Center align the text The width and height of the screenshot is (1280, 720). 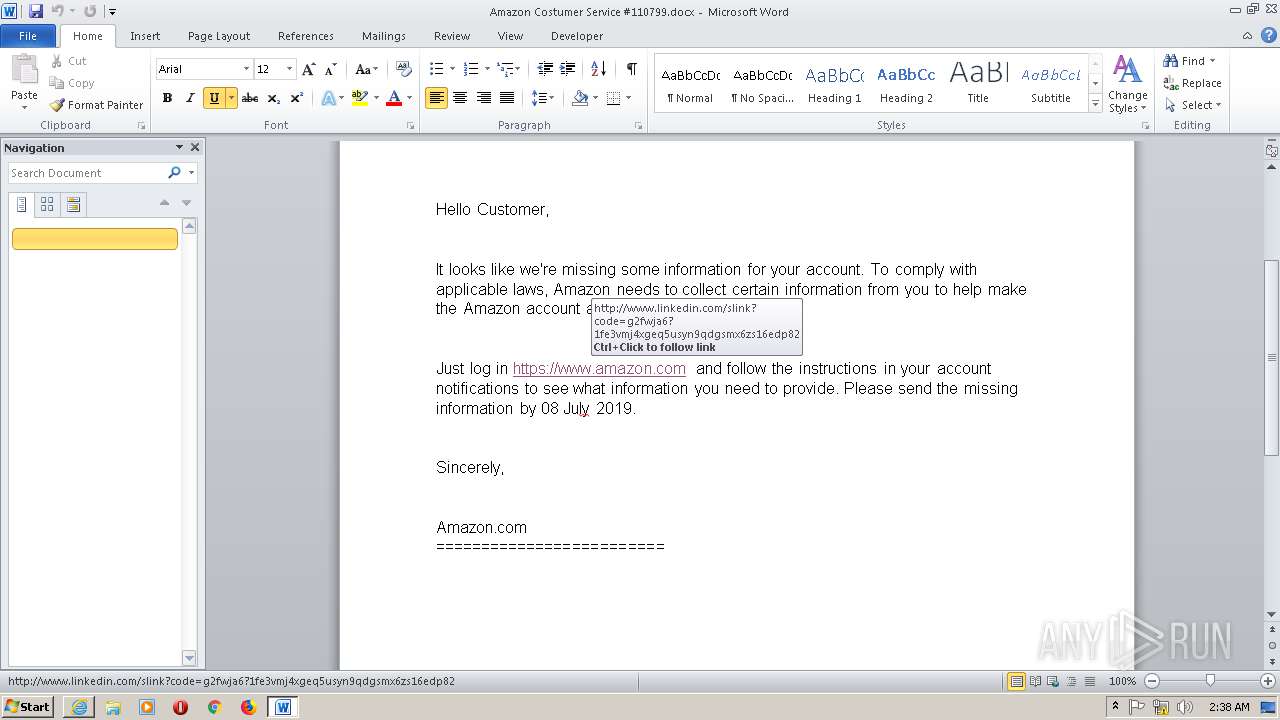[460, 98]
